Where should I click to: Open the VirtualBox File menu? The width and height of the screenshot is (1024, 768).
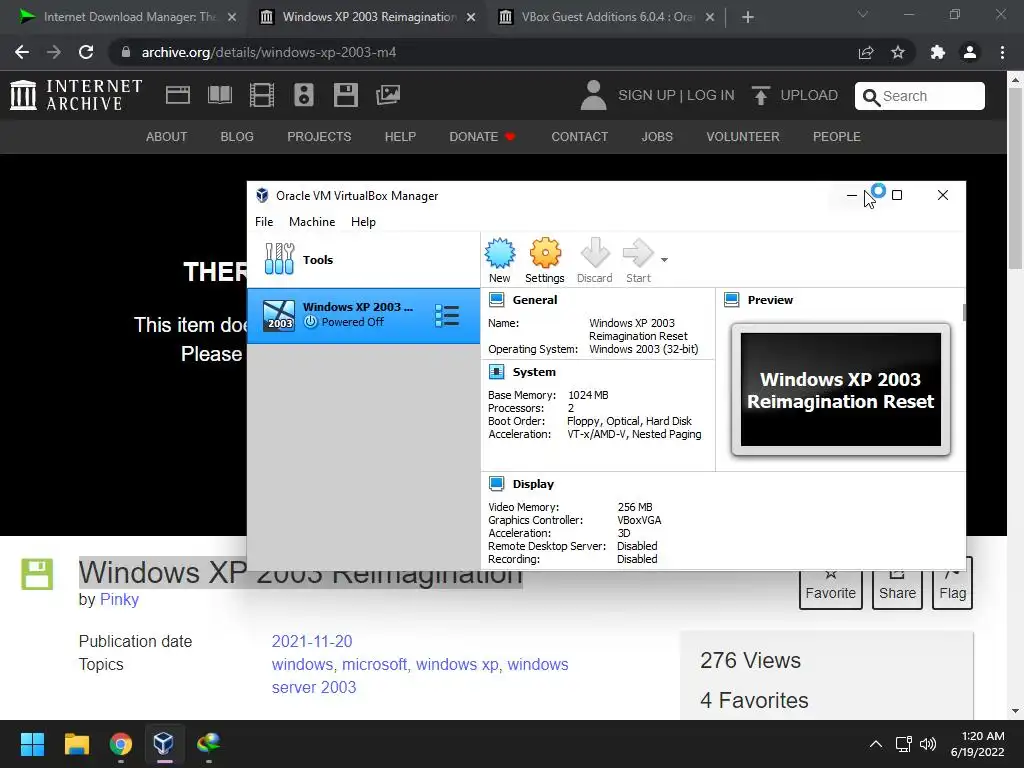pos(264,222)
